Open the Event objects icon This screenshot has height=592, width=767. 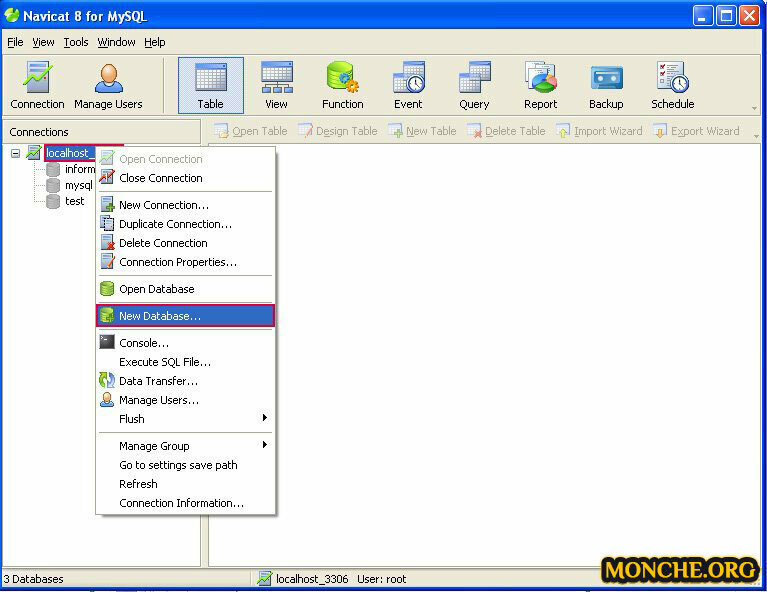(408, 85)
